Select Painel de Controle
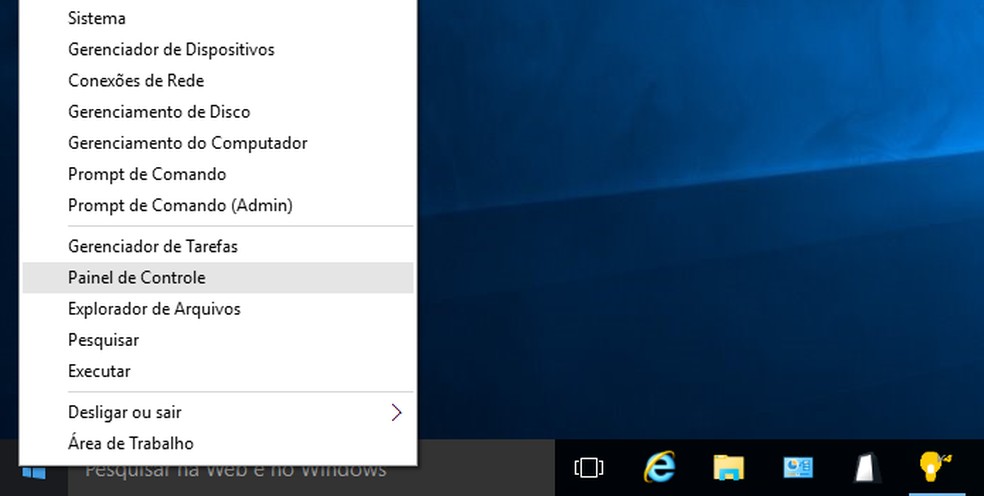Viewport: 984px width, 496px height. click(x=217, y=278)
